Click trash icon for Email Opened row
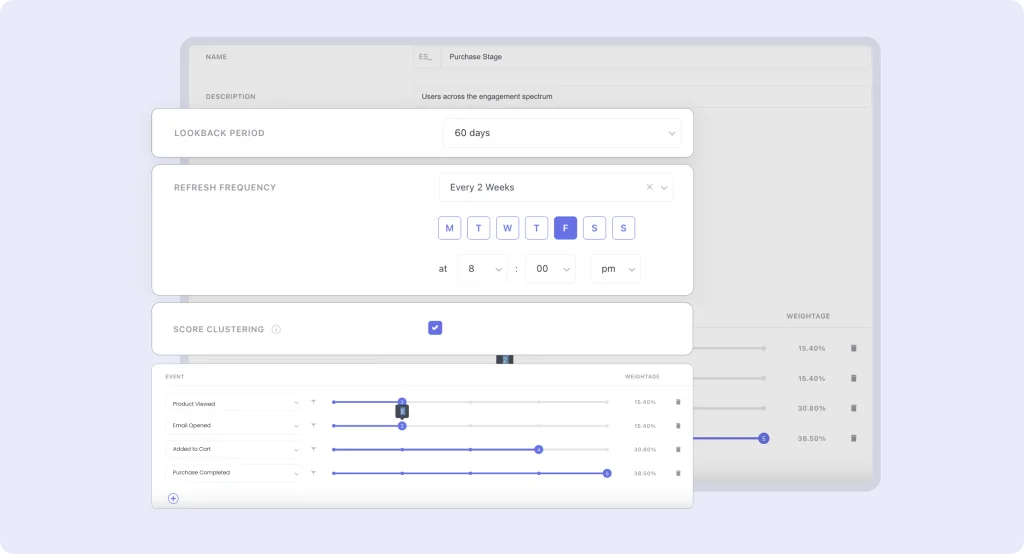Screen dimensions: 1024x554 tap(678, 426)
